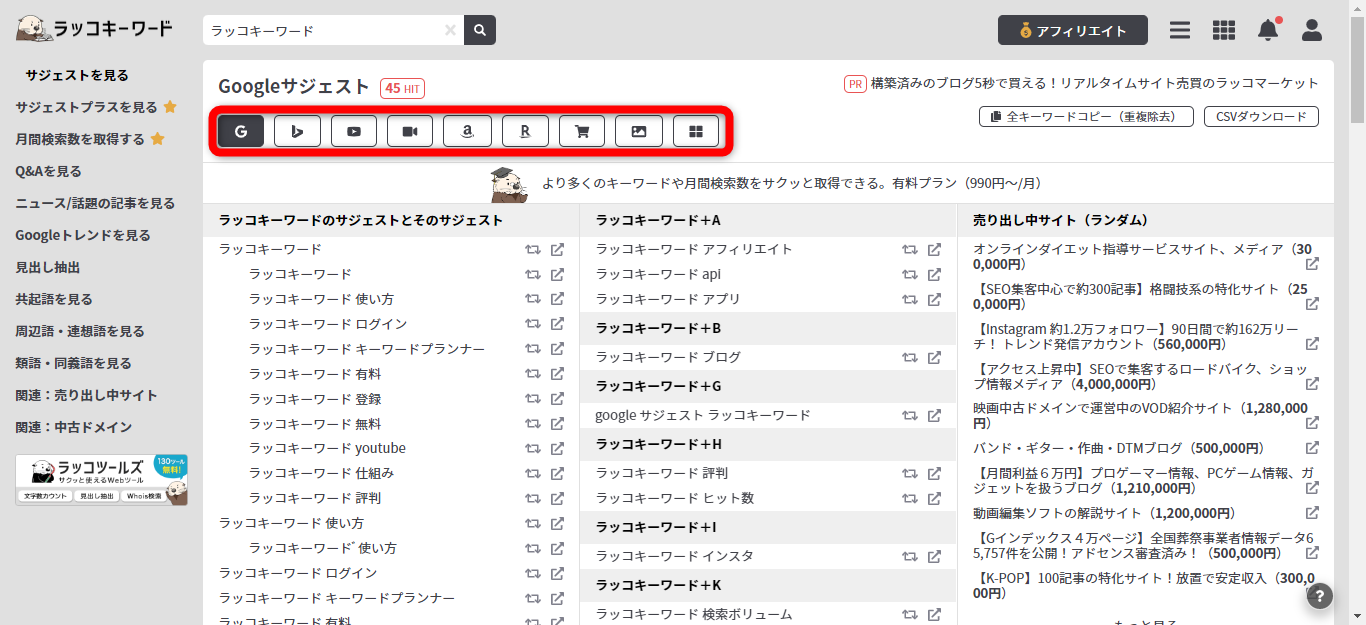Image resolution: width=1366 pixels, height=625 pixels.
Task: Click google サジェスト ラッコキーワード suggestion
Action: point(703,415)
